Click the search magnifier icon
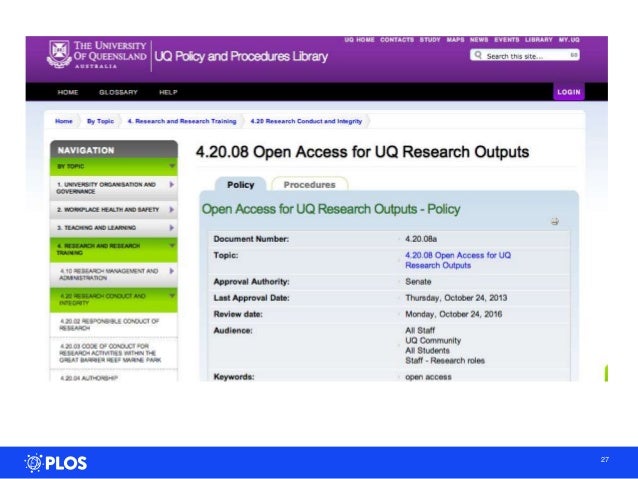 pyautogui.click(x=478, y=55)
